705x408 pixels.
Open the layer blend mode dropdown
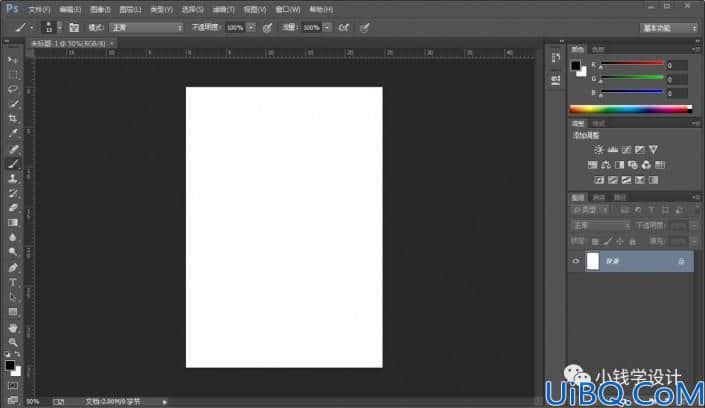coord(601,225)
